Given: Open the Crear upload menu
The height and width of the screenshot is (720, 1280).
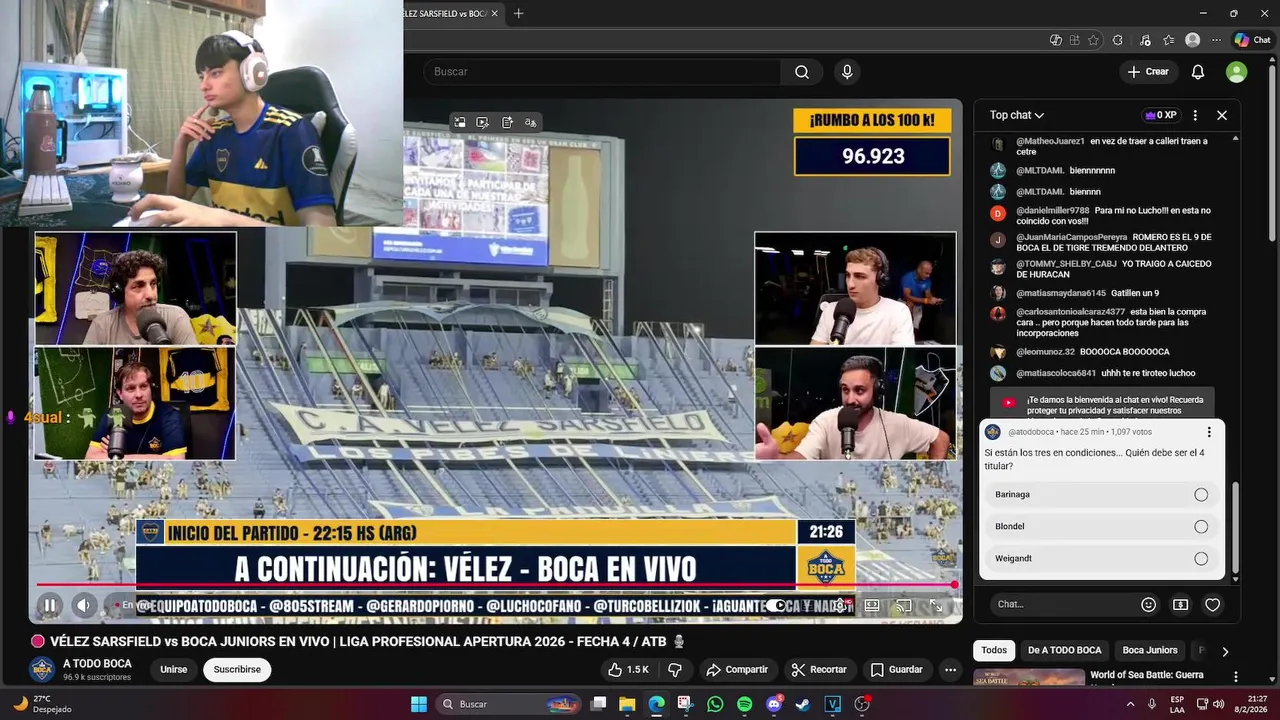Looking at the screenshot, I should [x=1147, y=72].
